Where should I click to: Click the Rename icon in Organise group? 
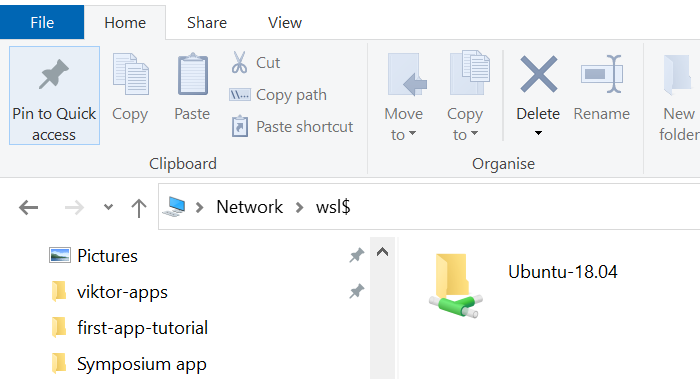601,74
